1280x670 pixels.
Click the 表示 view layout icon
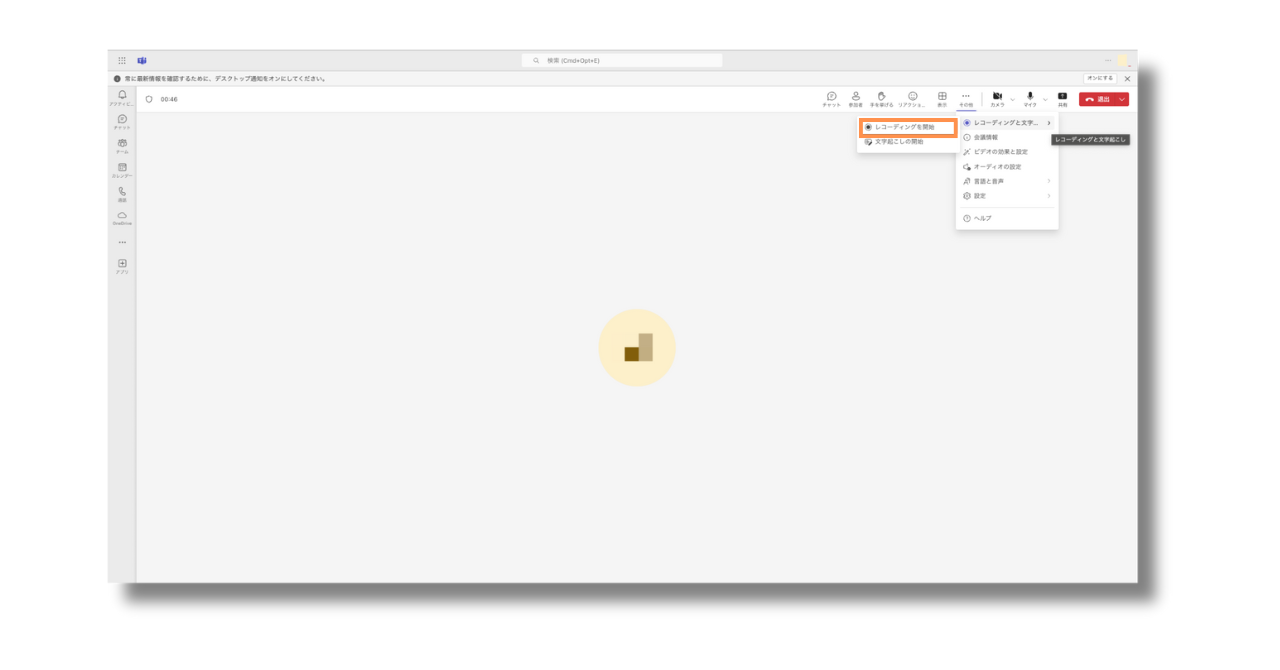[x=942, y=98]
